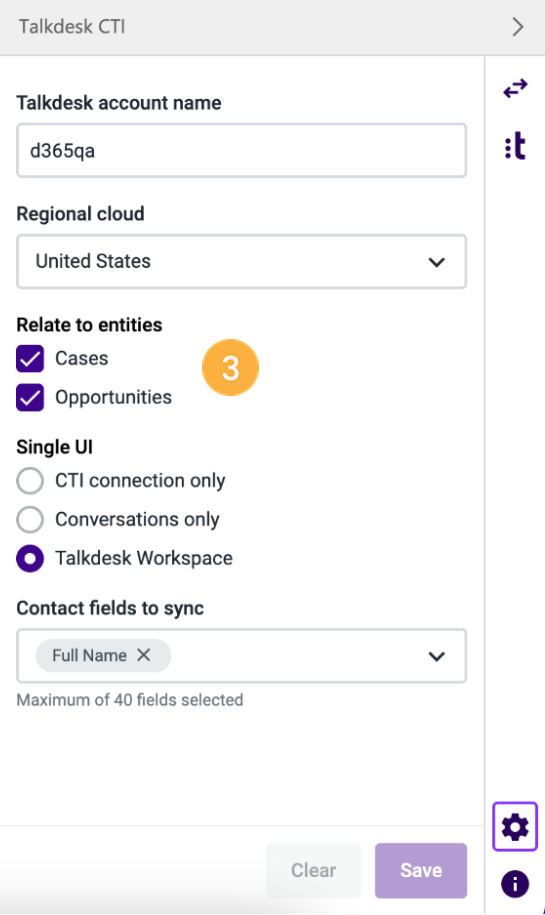Choose the Talkdesk Workspace radio option
545x915 pixels.
click(30, 558)
